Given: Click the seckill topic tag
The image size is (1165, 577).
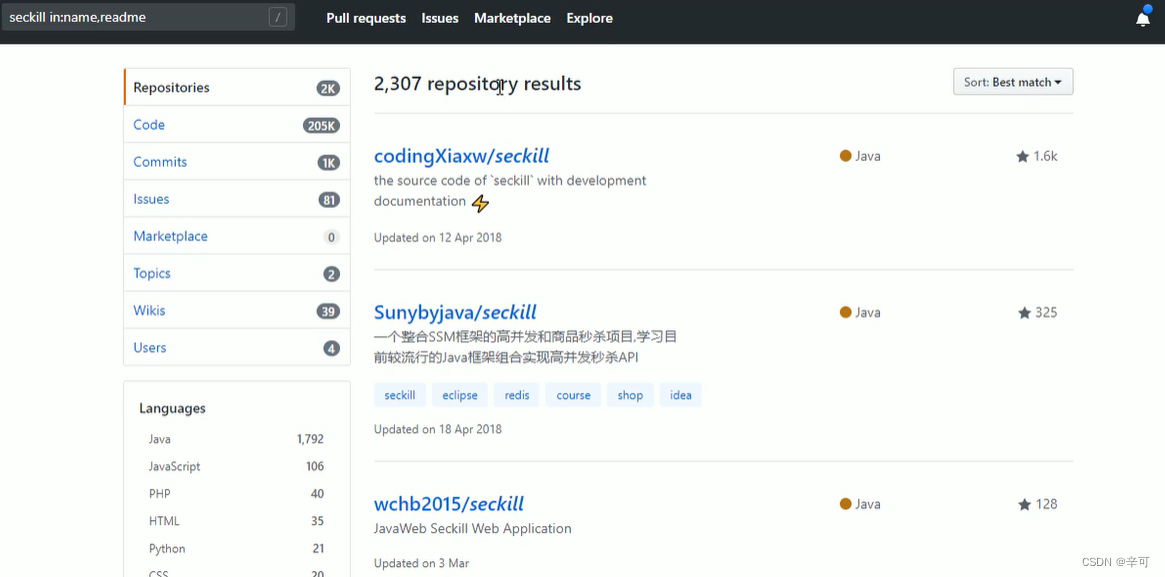Looking at the screenshot, I should click(400, 395).
